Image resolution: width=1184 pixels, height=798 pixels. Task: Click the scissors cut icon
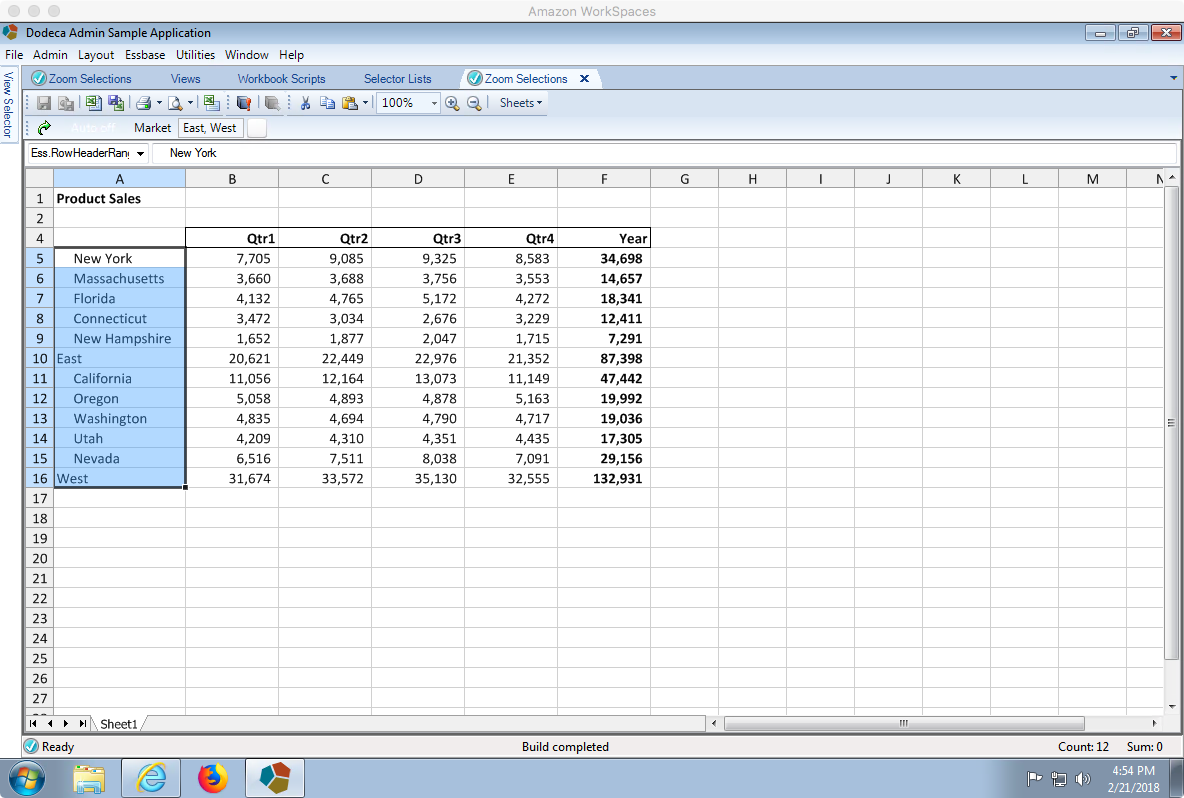[x=305, y=103]
